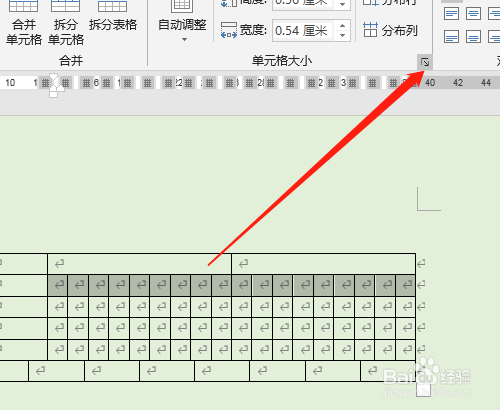
Task: Click first highlighted cell in selected row
Action: pos(58,285)
